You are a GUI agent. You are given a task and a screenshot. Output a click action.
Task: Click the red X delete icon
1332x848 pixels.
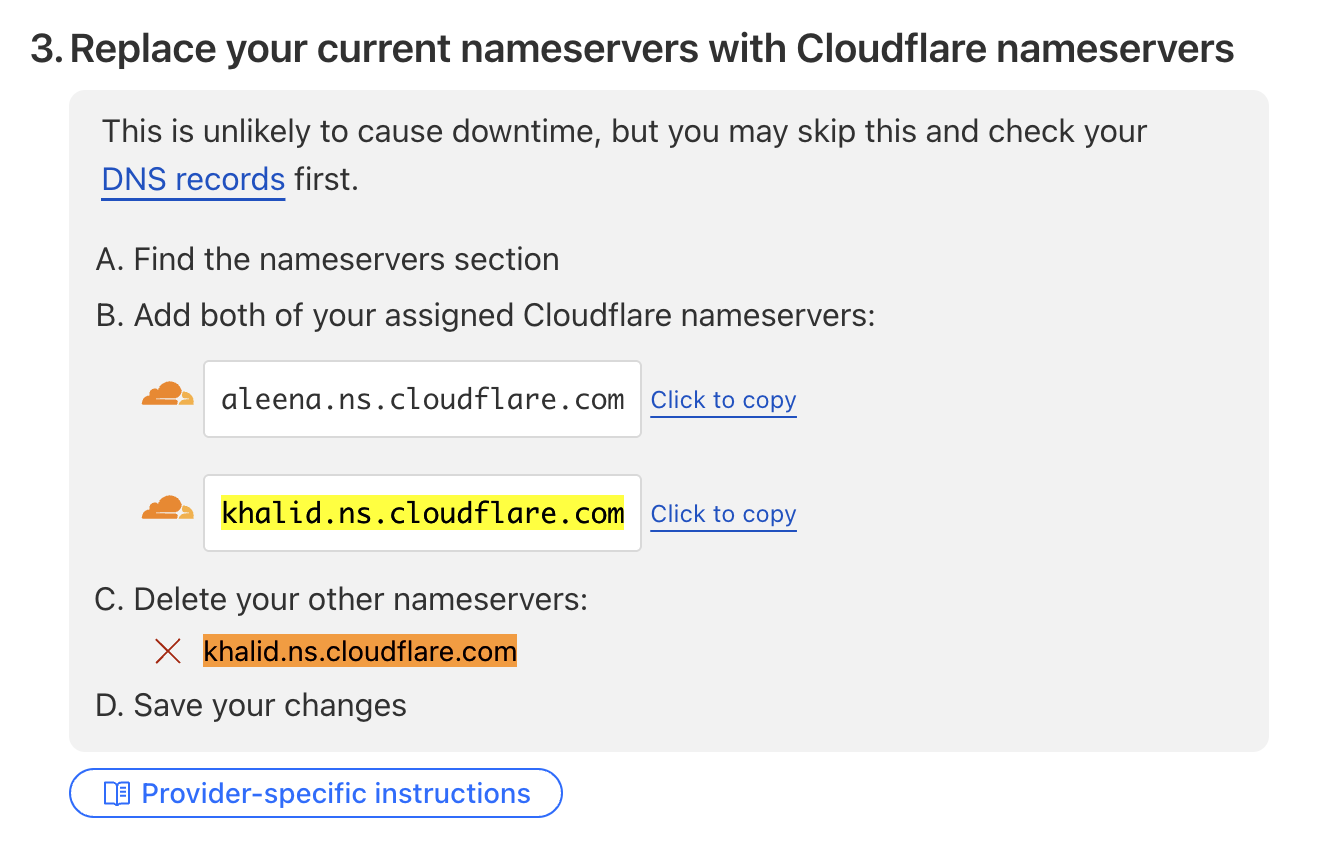[x=168, y=652]
